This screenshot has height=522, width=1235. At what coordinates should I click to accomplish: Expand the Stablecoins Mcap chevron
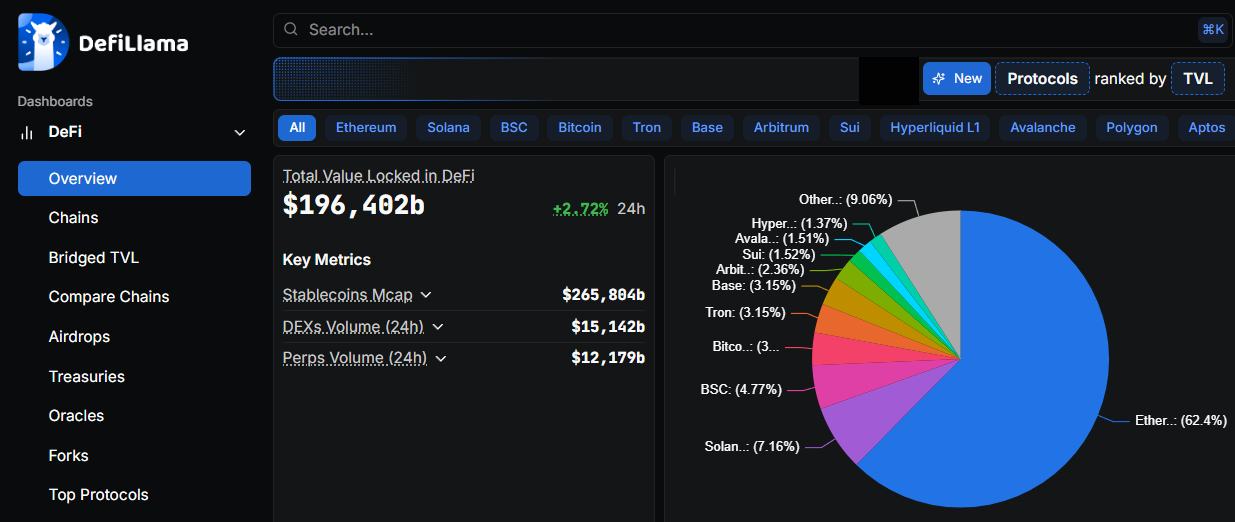(x=426, y=295)
